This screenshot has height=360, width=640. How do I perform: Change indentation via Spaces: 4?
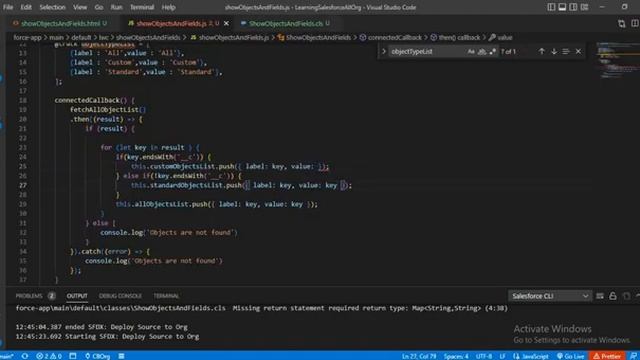(456, 356)
